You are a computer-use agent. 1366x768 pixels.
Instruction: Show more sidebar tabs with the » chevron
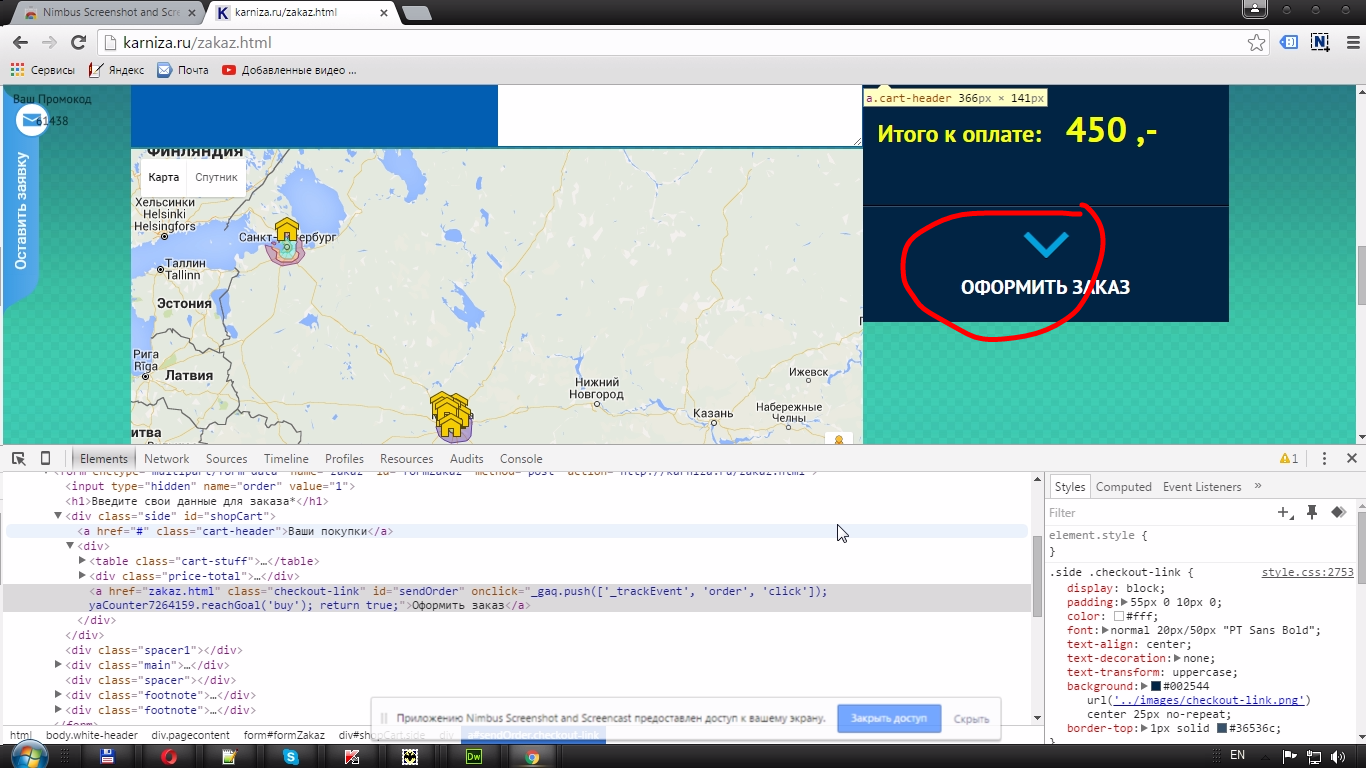(x=1258, y=486)
